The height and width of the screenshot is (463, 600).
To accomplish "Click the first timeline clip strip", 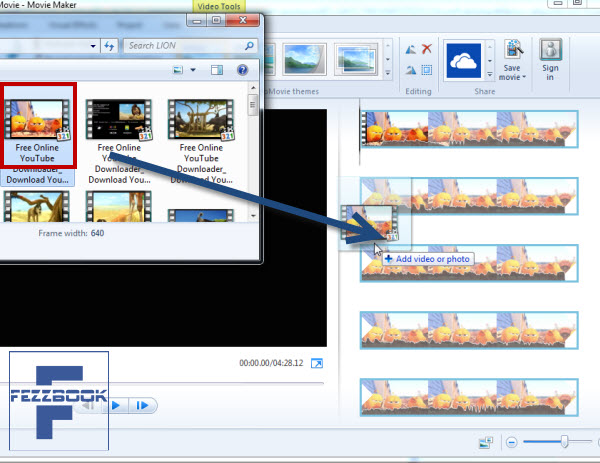I will pos(469,129).
